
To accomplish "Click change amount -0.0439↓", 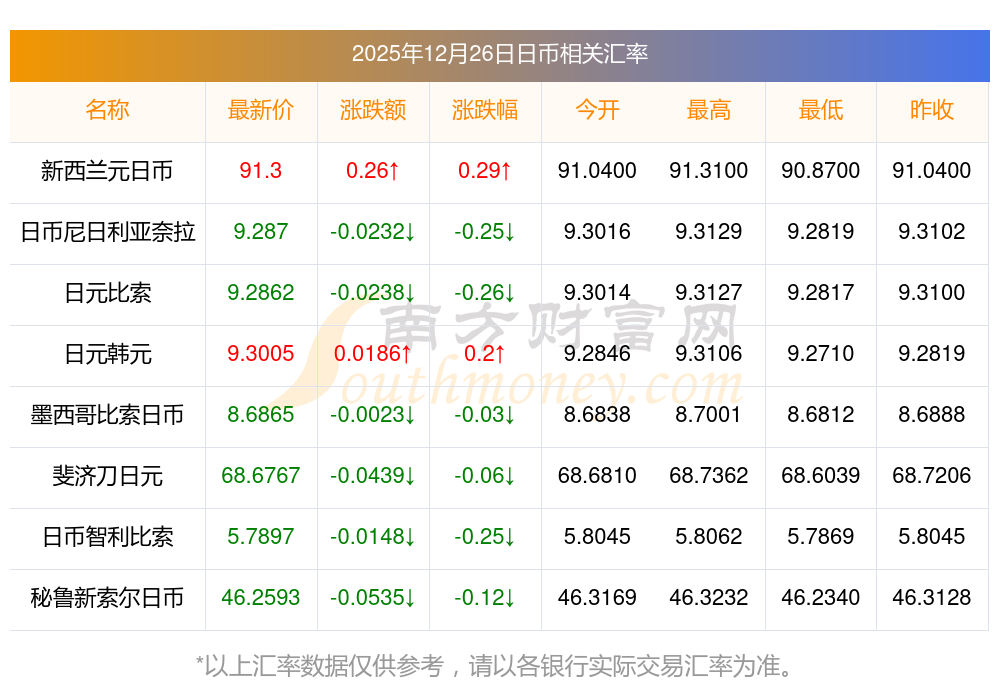I will coord(372,476).
